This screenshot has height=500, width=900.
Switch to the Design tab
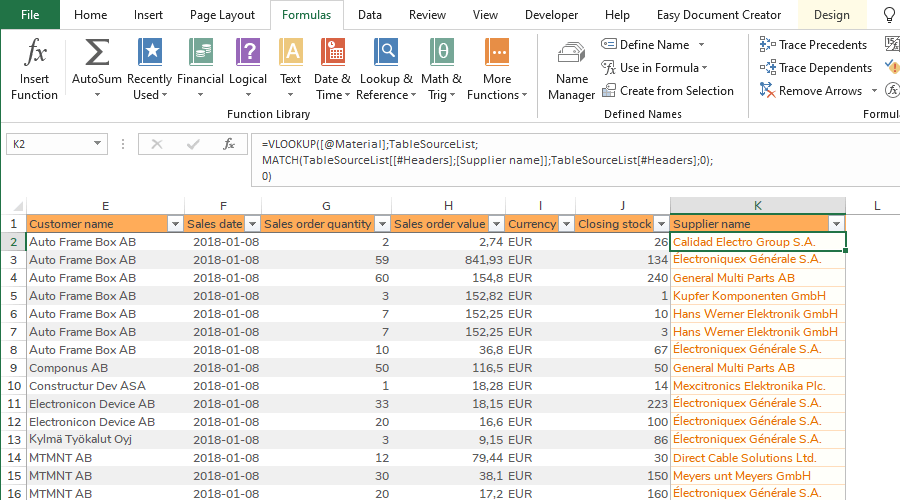point(832,15)
